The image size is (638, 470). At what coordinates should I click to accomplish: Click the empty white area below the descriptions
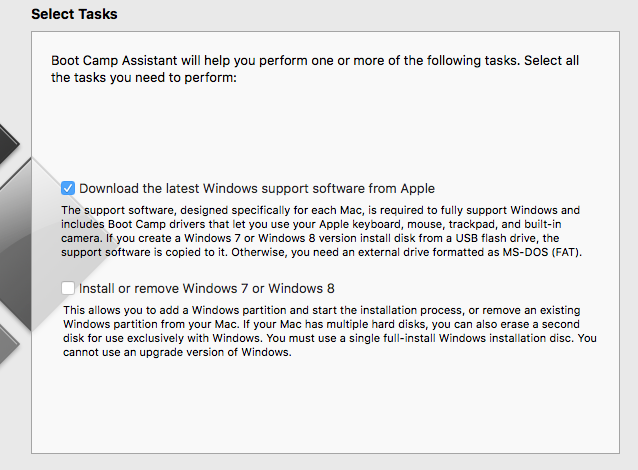330,410
